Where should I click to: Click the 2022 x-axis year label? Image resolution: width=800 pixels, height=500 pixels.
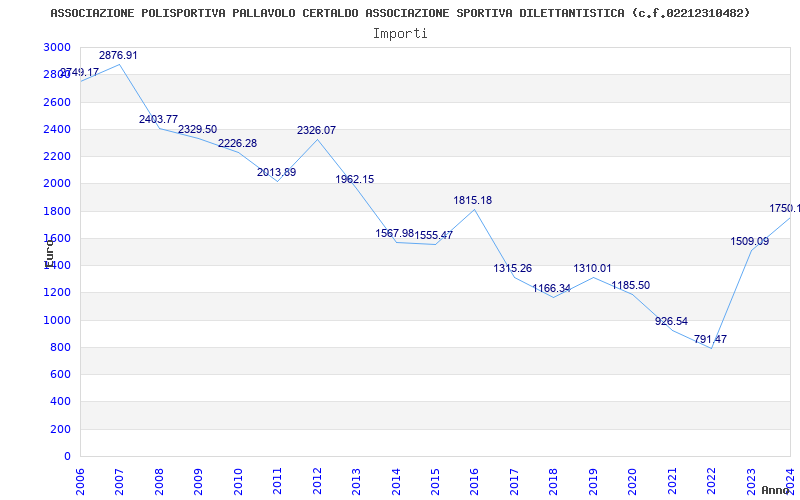click(712, 481)
